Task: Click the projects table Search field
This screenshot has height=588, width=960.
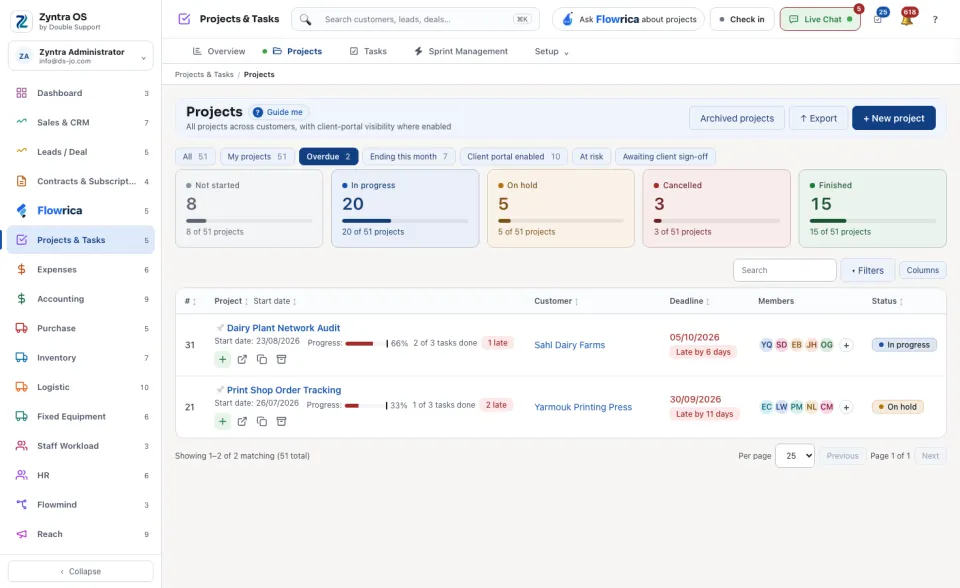Action: tap(784, 270)
